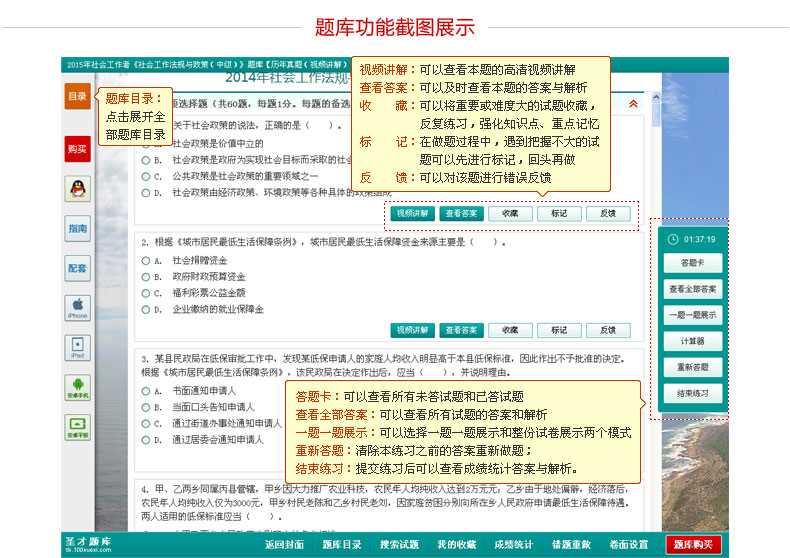
Task: Click 查看全部答案 in right panel
Action: coord(692,289)
